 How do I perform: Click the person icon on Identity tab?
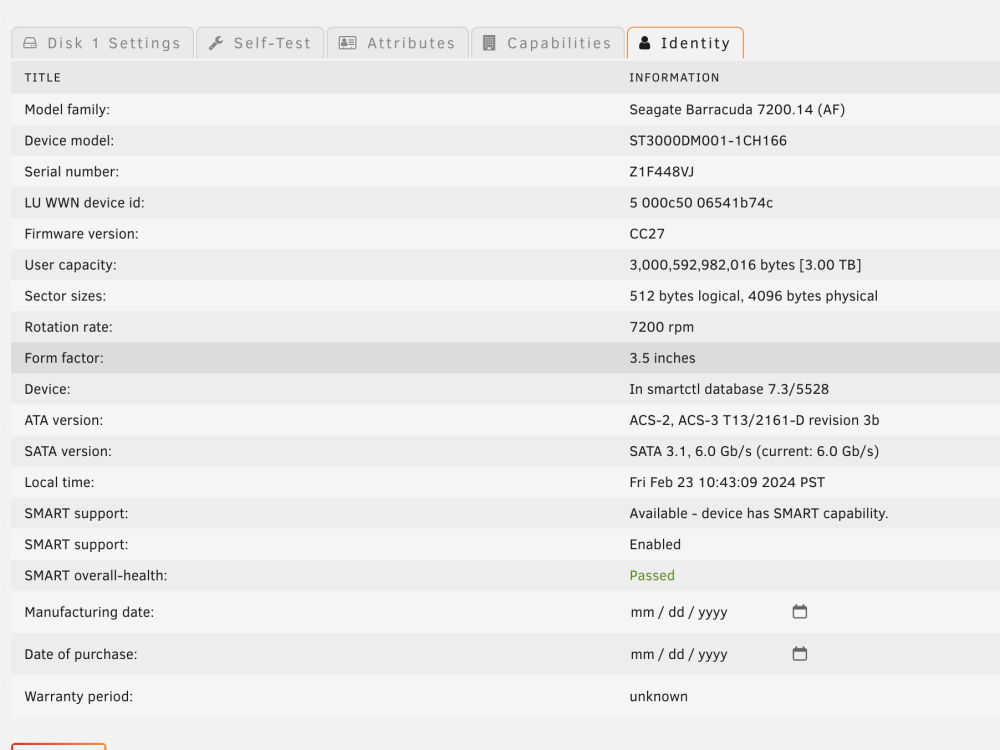coord(645,43)
